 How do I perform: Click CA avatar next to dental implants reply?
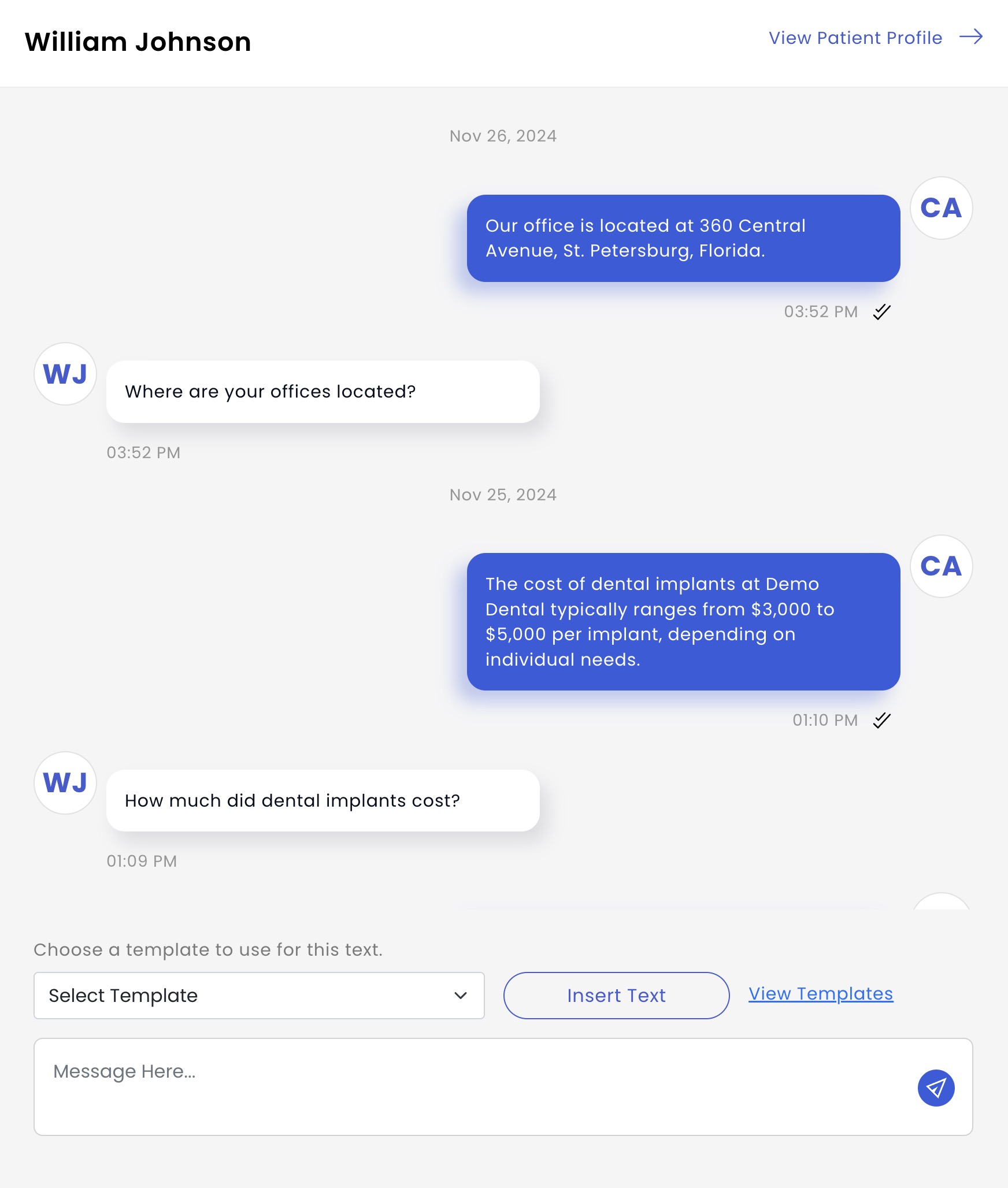point(941,566)
